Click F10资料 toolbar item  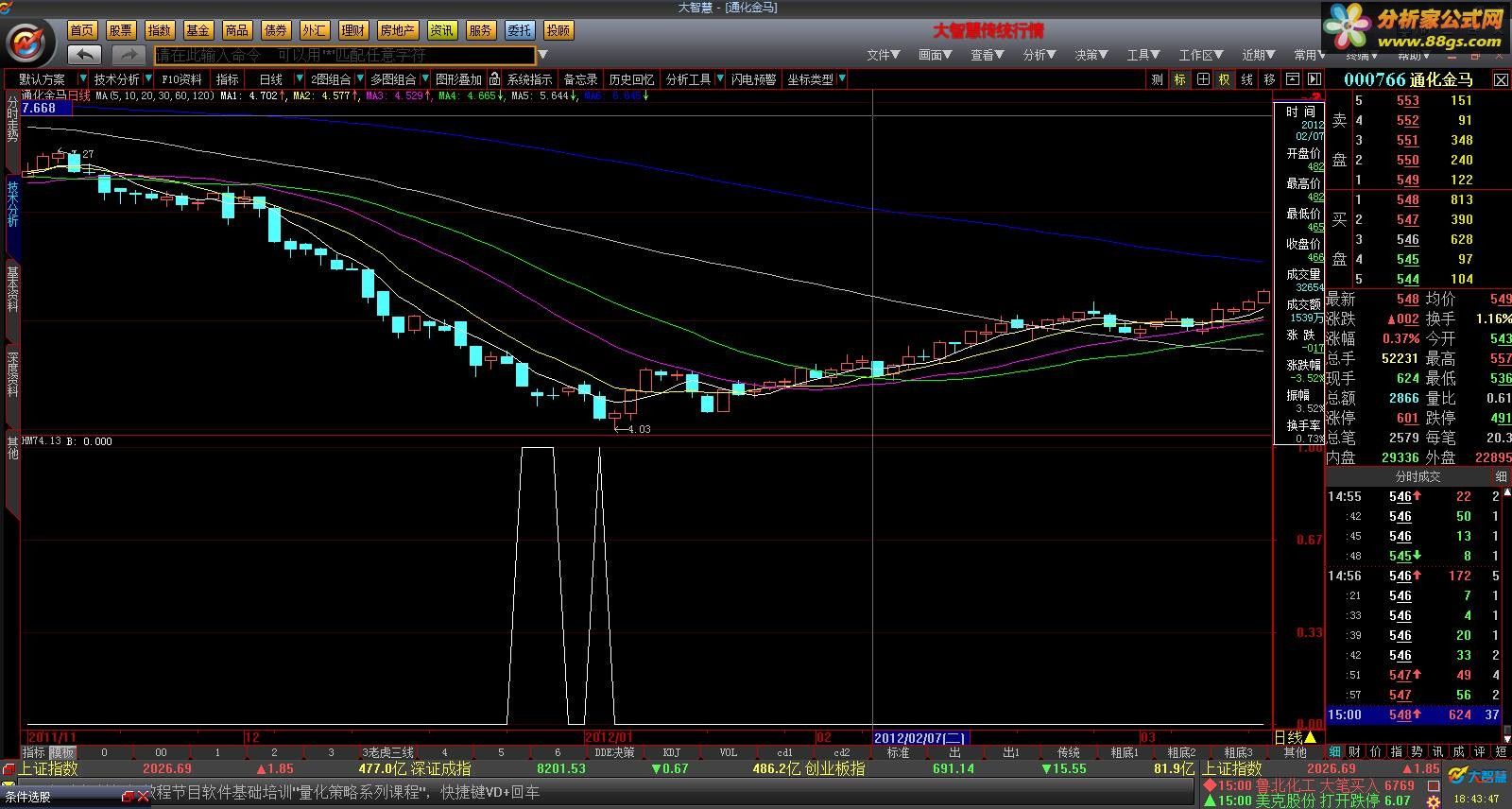[x=180, y=79]
